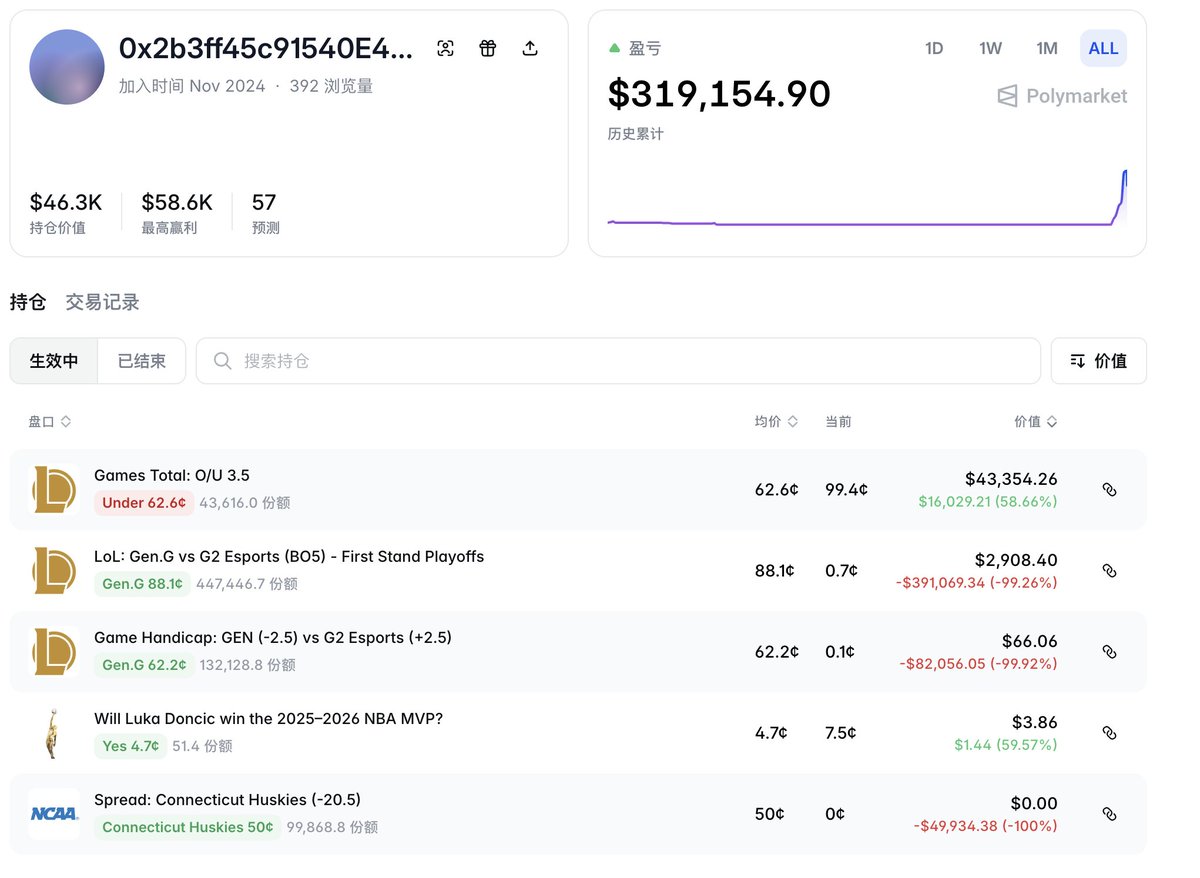Sort by 盘口 column header
Viewport: 1200px width, 878px height.
coord(50,422)
